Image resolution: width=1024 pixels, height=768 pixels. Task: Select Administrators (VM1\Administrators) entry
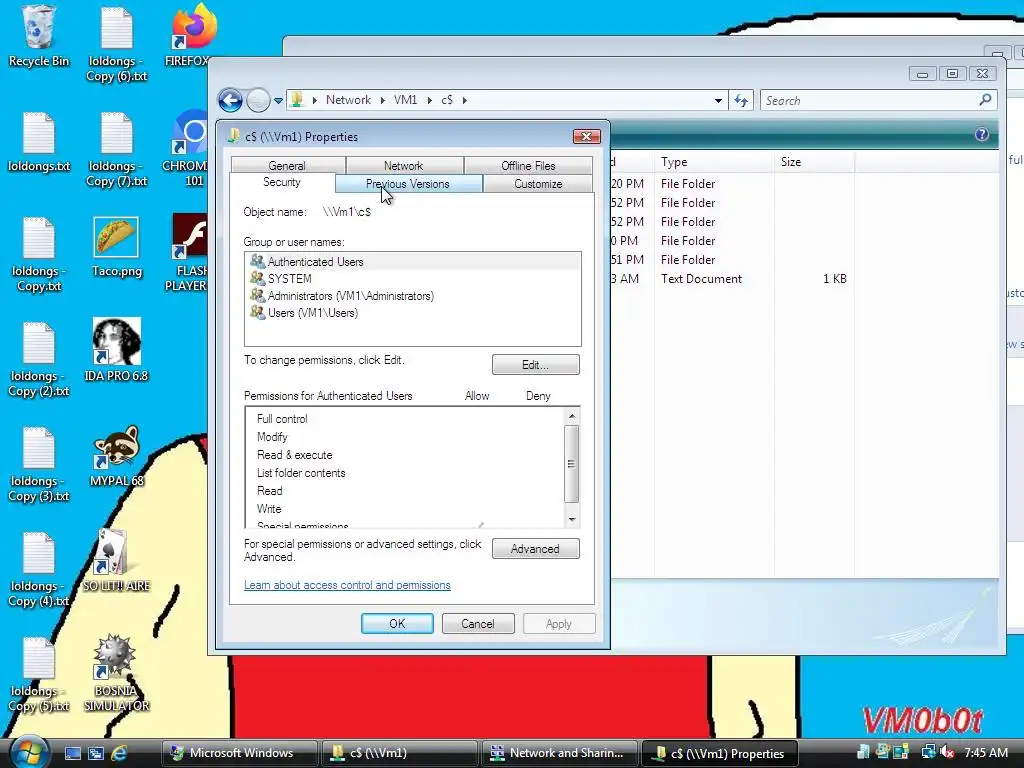[413, 296]
